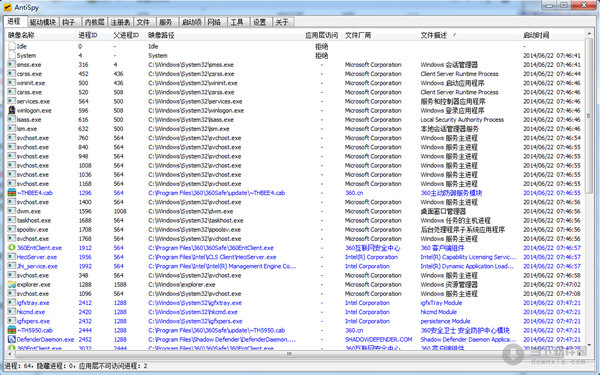
Task: Click the DefenderDaemon.exe shield icon
Action: click(12, 339)
